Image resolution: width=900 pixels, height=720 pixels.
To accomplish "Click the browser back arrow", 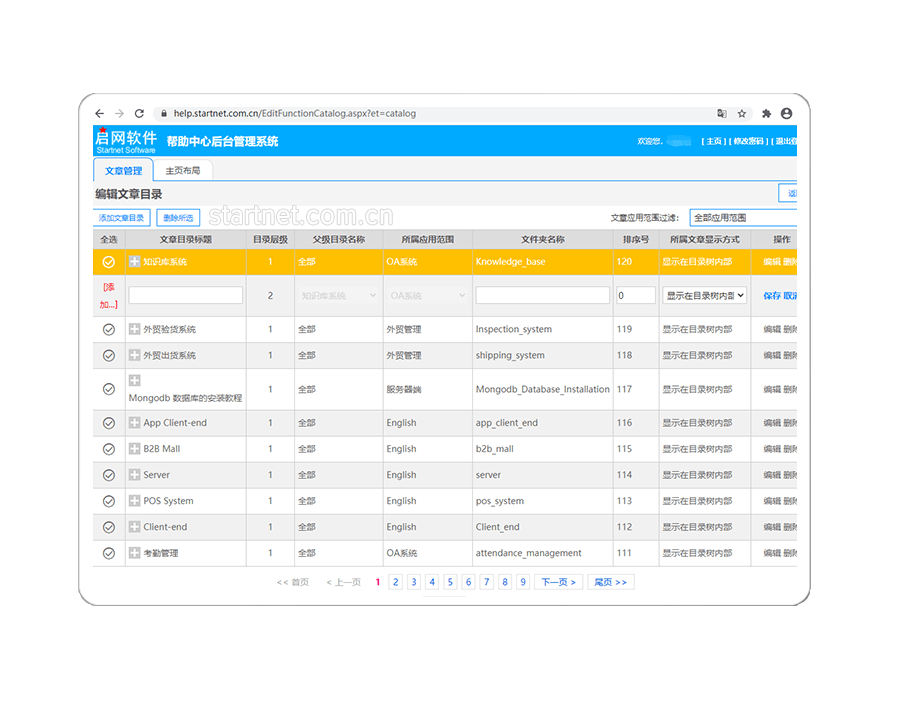I will [99, 114].
